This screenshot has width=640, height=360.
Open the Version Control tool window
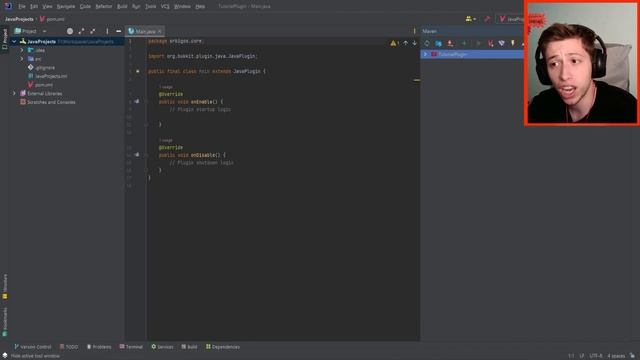[33, 347]
